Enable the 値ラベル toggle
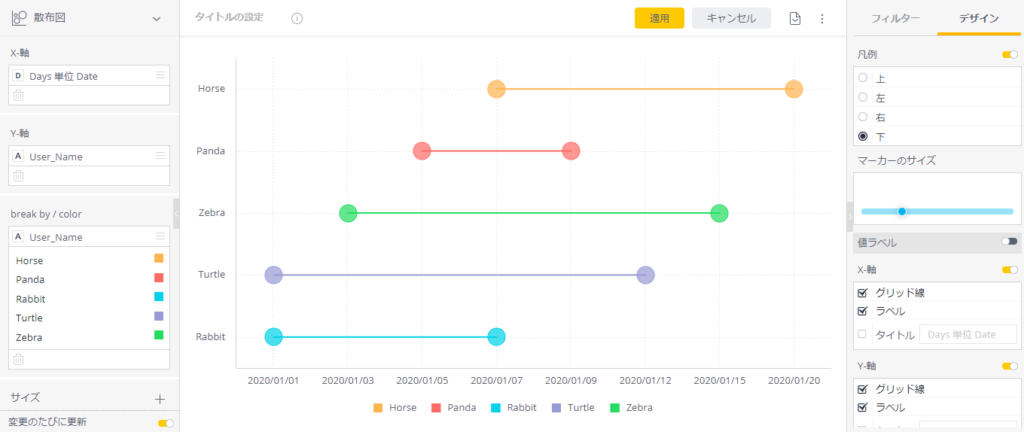This screenshot has width=1024, height=432. (1009, 242)
